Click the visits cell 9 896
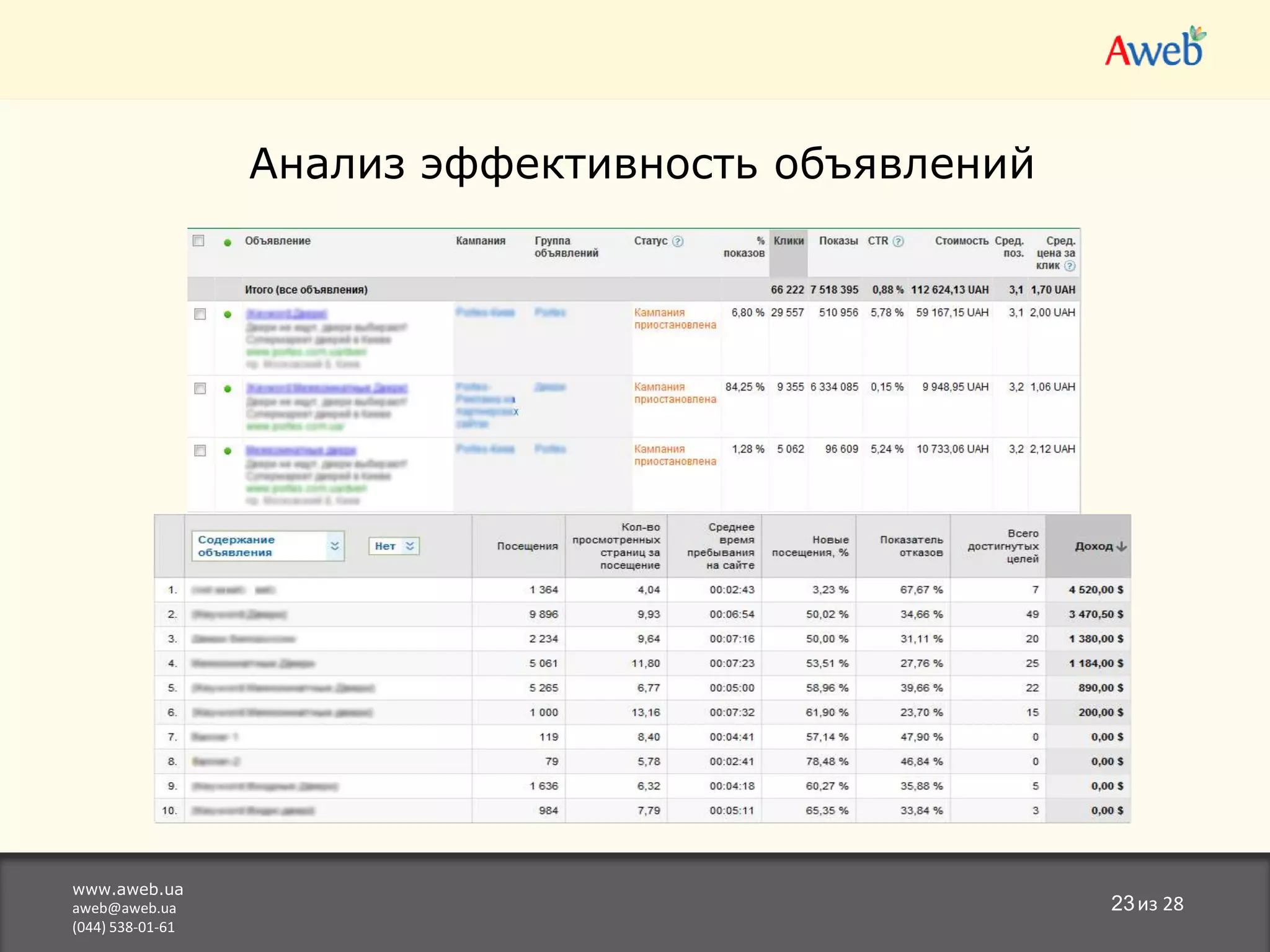 (x=543, y=614)
